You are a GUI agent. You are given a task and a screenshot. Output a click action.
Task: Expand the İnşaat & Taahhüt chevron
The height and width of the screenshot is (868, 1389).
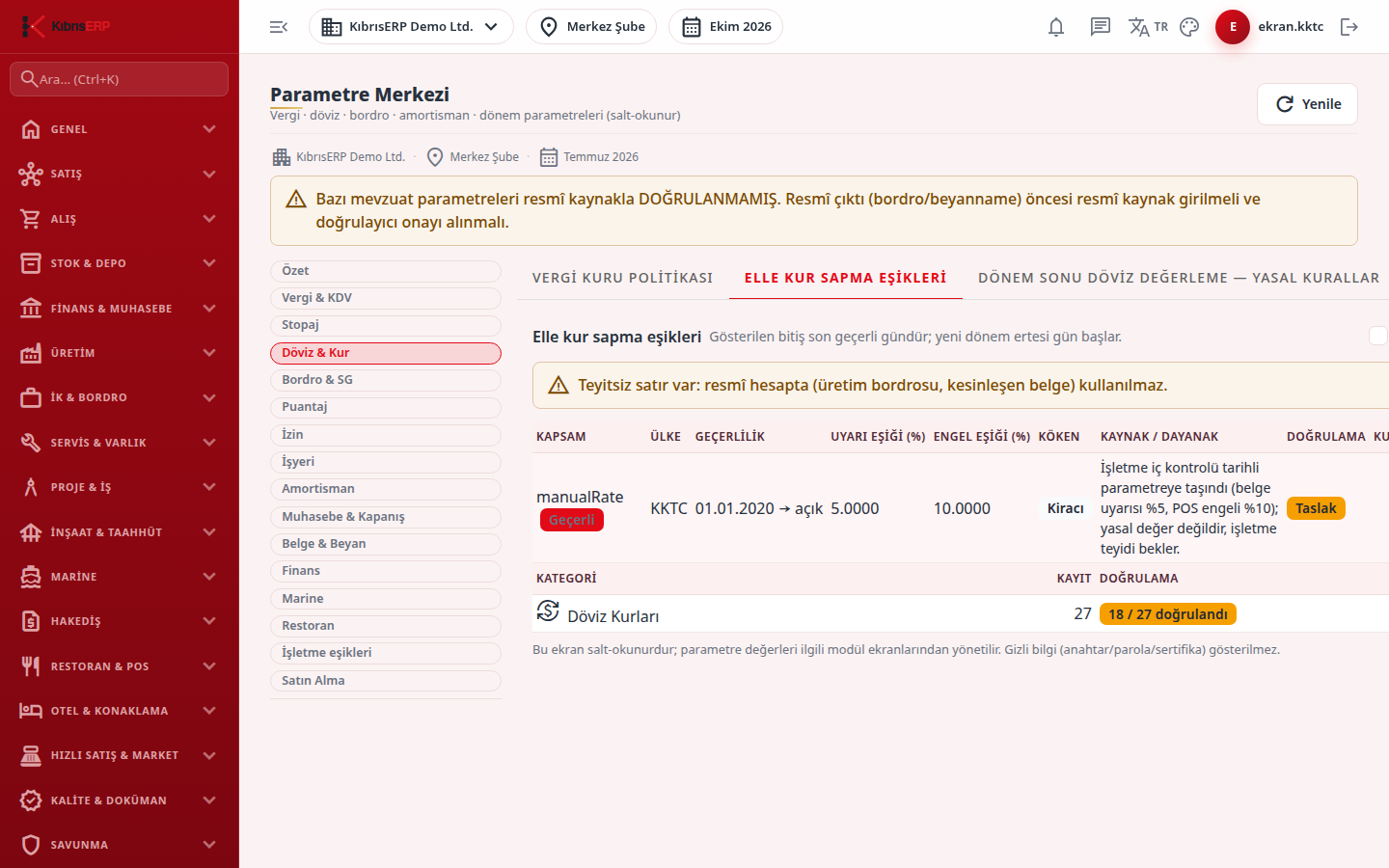(x=209, y=532)
